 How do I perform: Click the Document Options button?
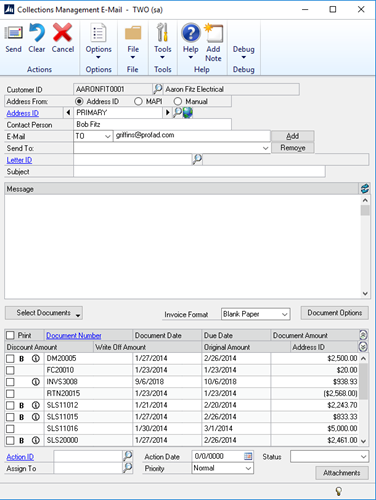[x=335, y=313]
